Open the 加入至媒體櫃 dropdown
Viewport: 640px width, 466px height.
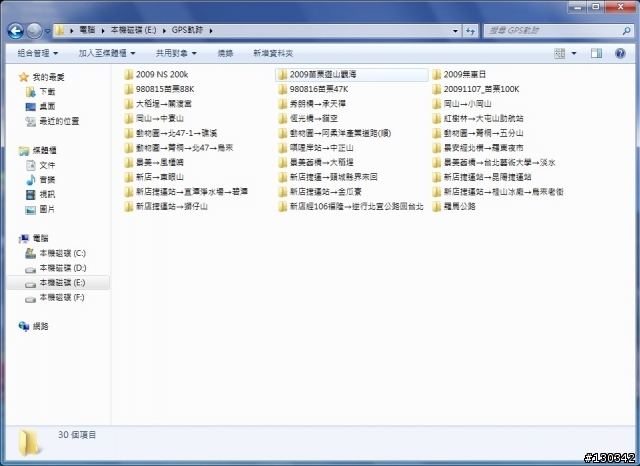point(107,53)
